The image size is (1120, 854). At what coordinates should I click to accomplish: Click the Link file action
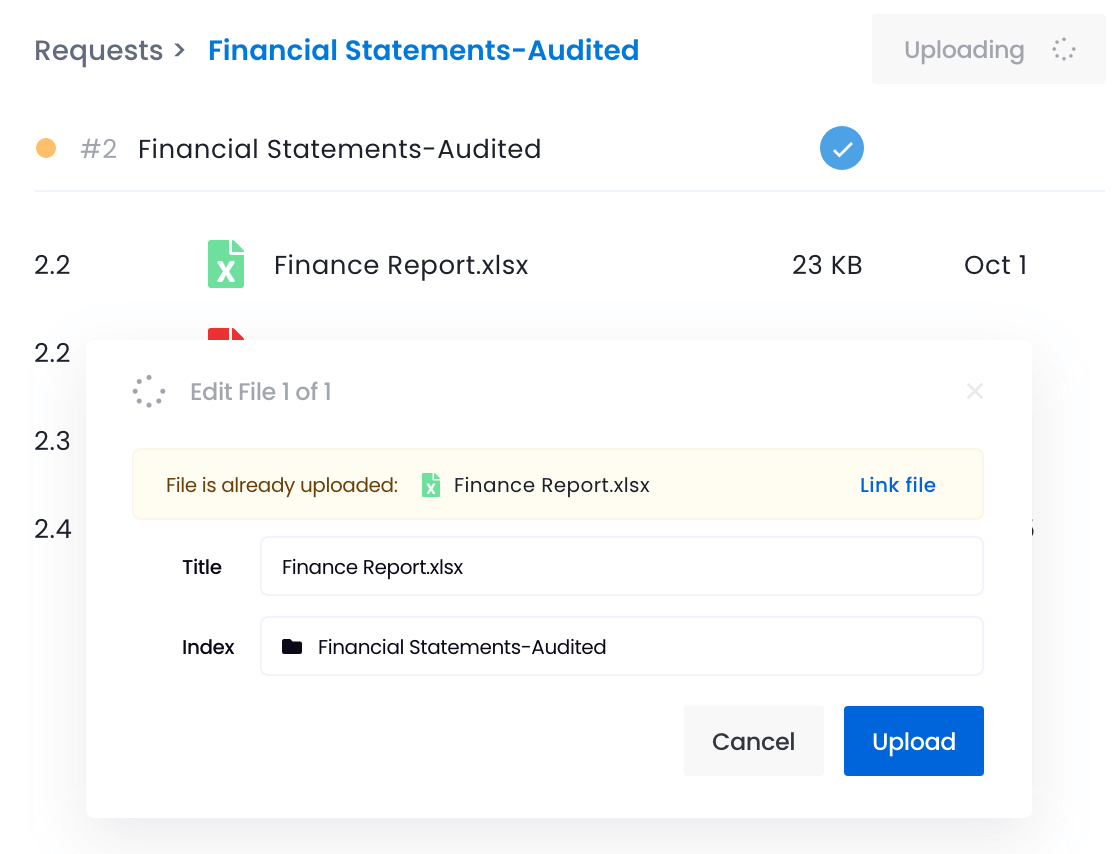897,485
